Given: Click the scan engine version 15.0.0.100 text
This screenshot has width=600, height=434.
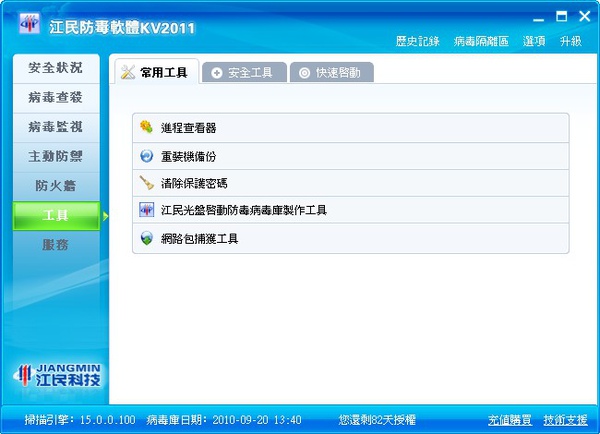Looking at the screenshot, I should coord(108,420).
